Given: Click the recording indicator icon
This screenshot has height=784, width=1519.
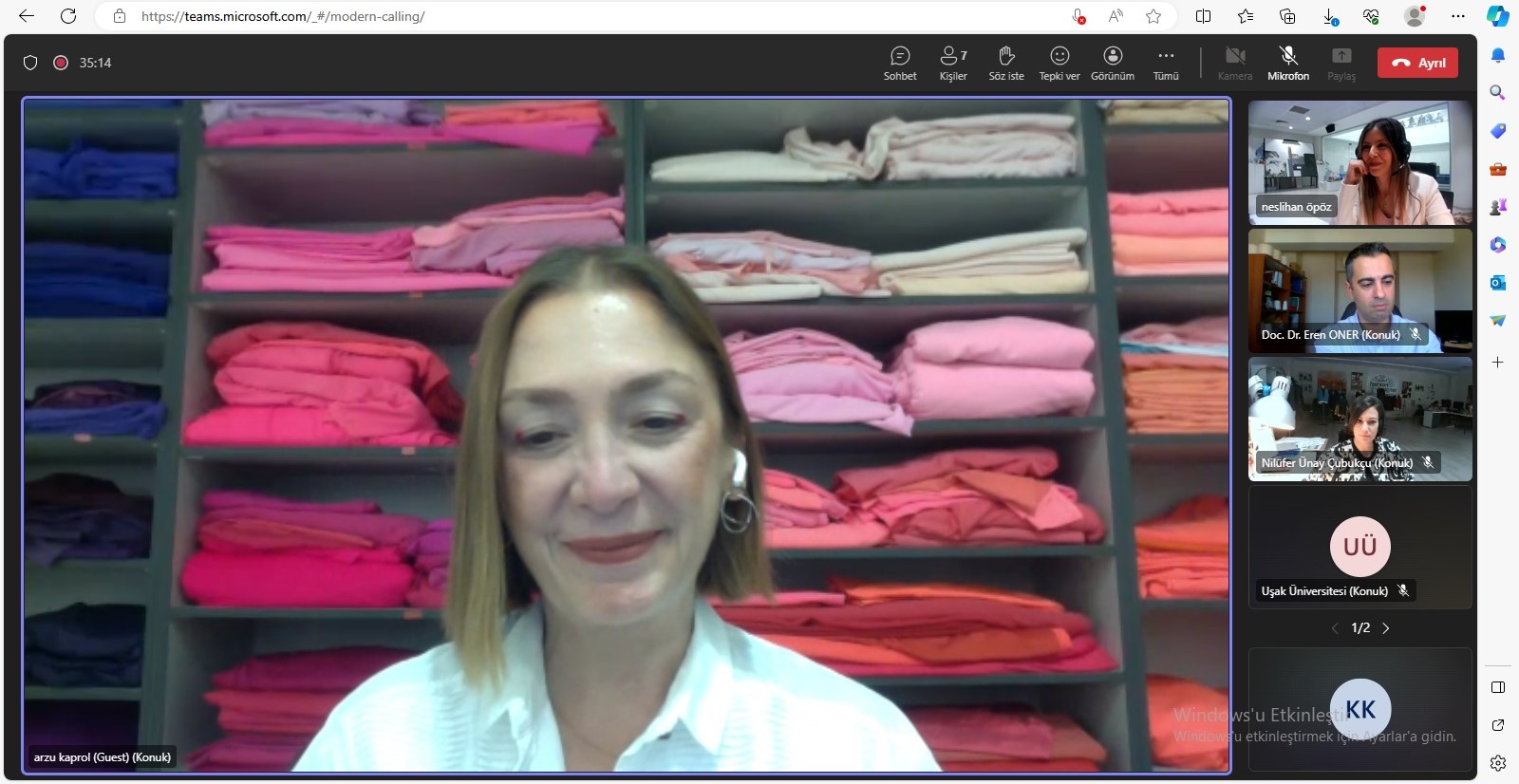Looking at the screenshot, I should tap(61, 63).
